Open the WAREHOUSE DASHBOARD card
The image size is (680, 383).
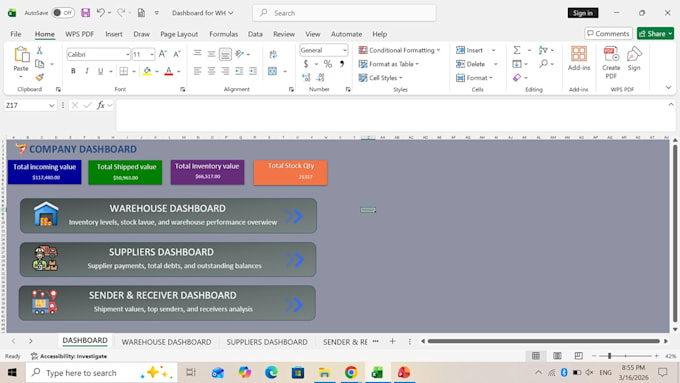pos(168,216)
